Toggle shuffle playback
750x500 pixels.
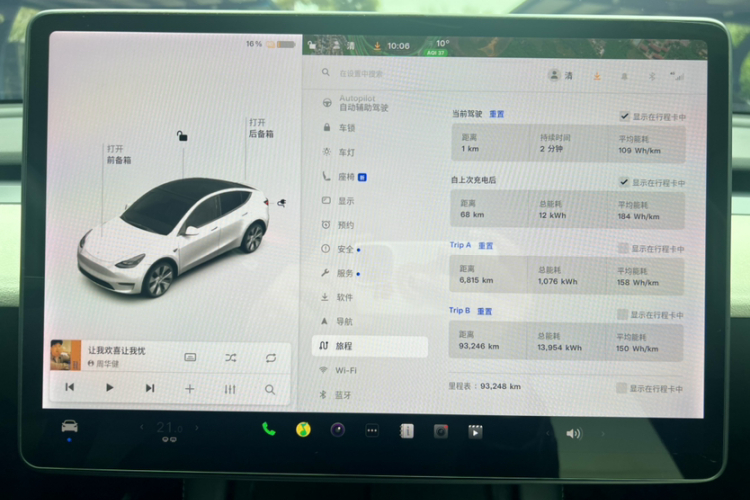pyautogui.click(x=231, y=357)
